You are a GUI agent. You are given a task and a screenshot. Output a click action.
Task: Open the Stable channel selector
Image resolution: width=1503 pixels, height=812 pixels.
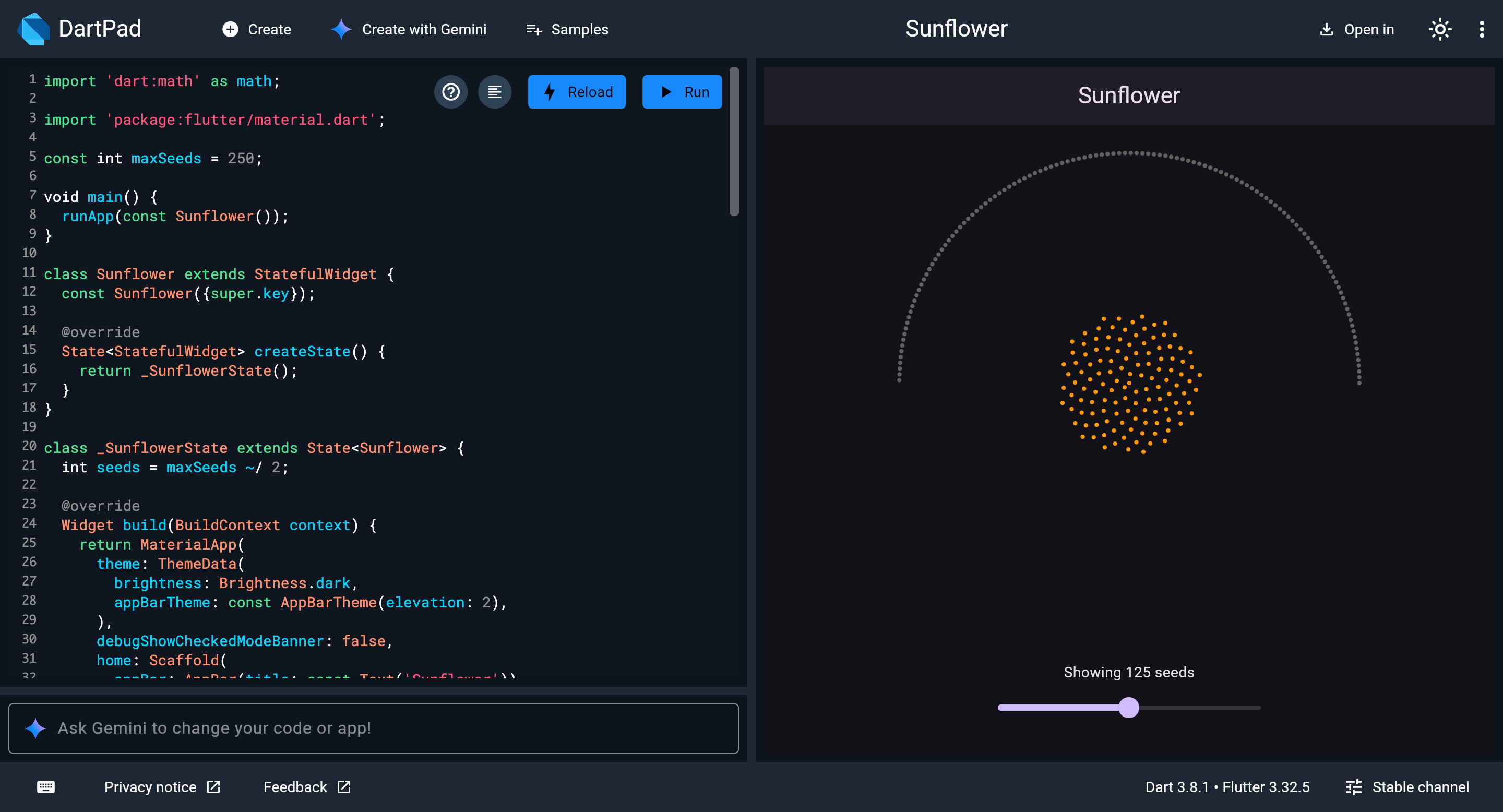(1407, 787)
